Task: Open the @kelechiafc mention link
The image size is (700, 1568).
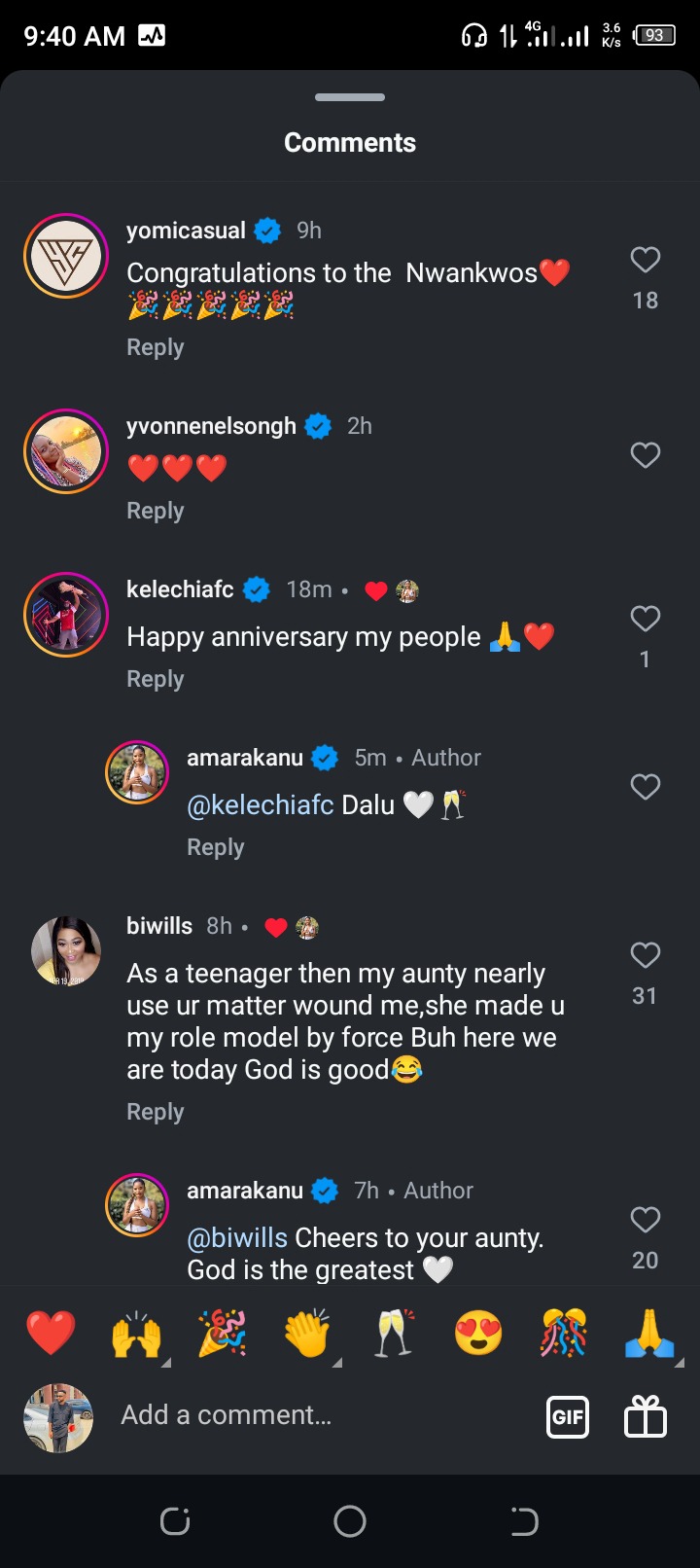Action: pos(261,805)
